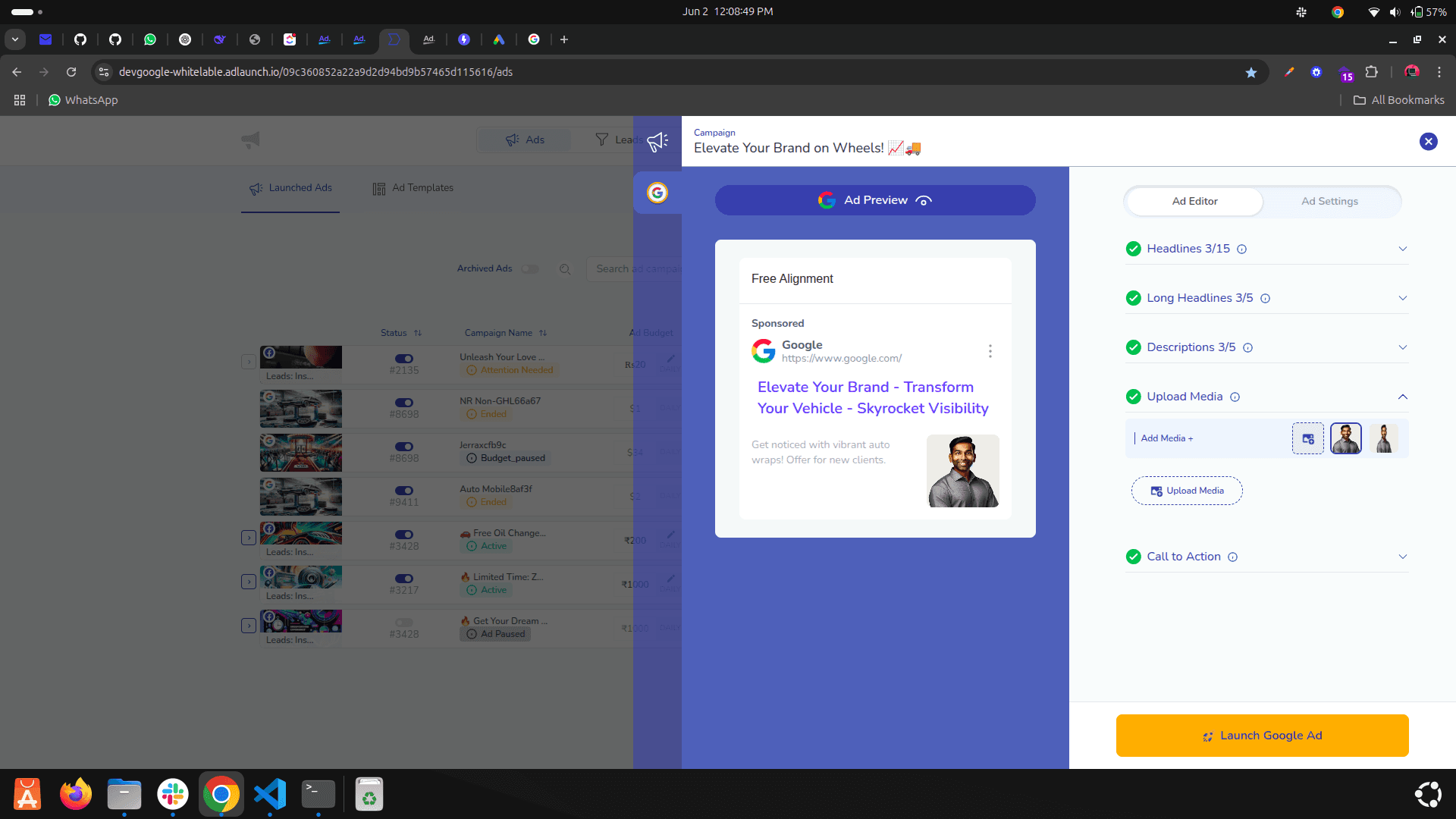
Task: Enable the Get Your Dream campaign switch
Action: pos(404,623)
